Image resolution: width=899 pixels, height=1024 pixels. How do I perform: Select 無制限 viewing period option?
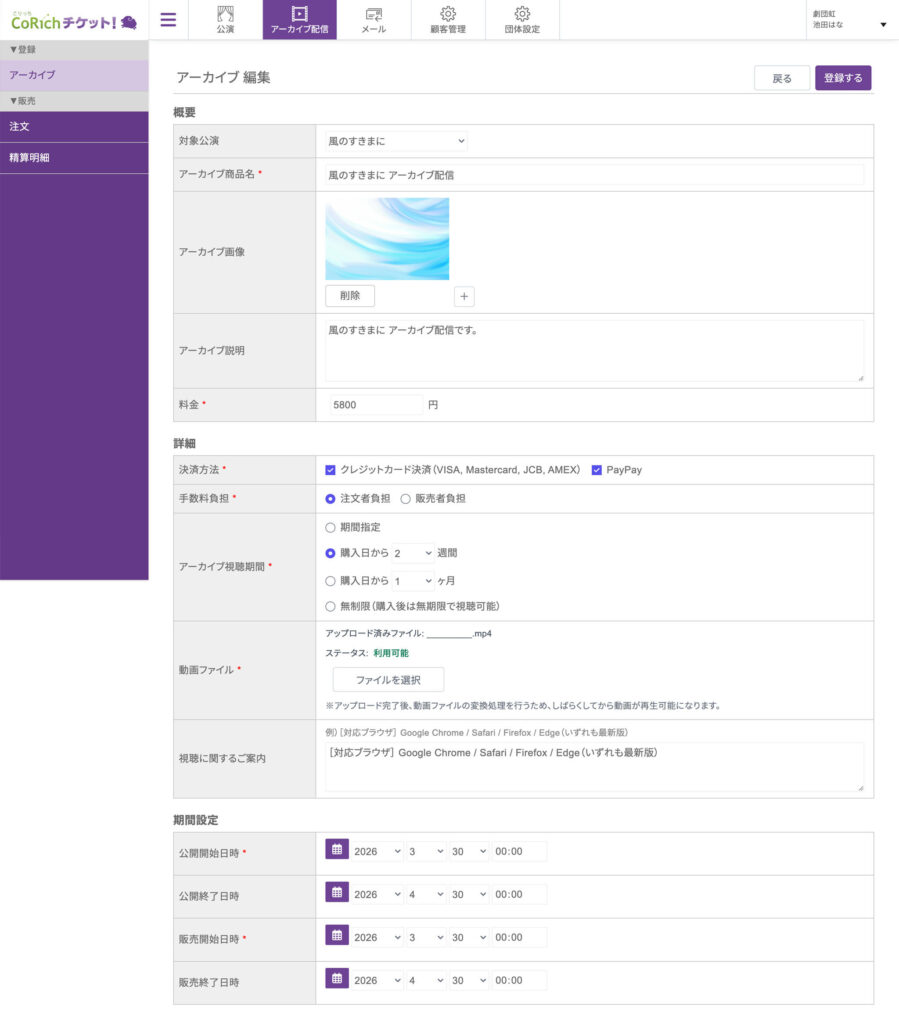tap(331, 606)
